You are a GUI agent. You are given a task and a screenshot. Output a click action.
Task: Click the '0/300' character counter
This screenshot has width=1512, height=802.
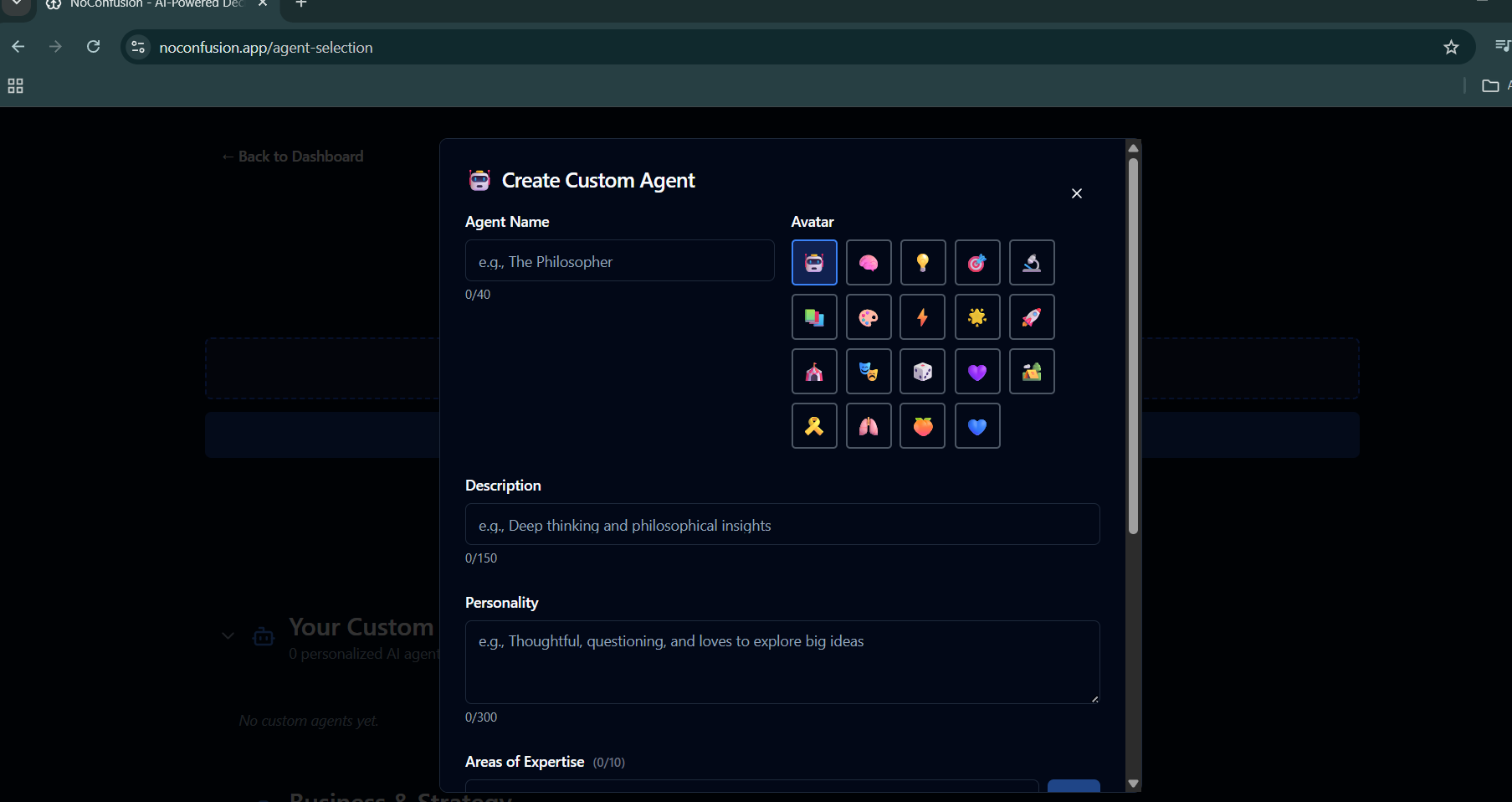coord(481,717)
